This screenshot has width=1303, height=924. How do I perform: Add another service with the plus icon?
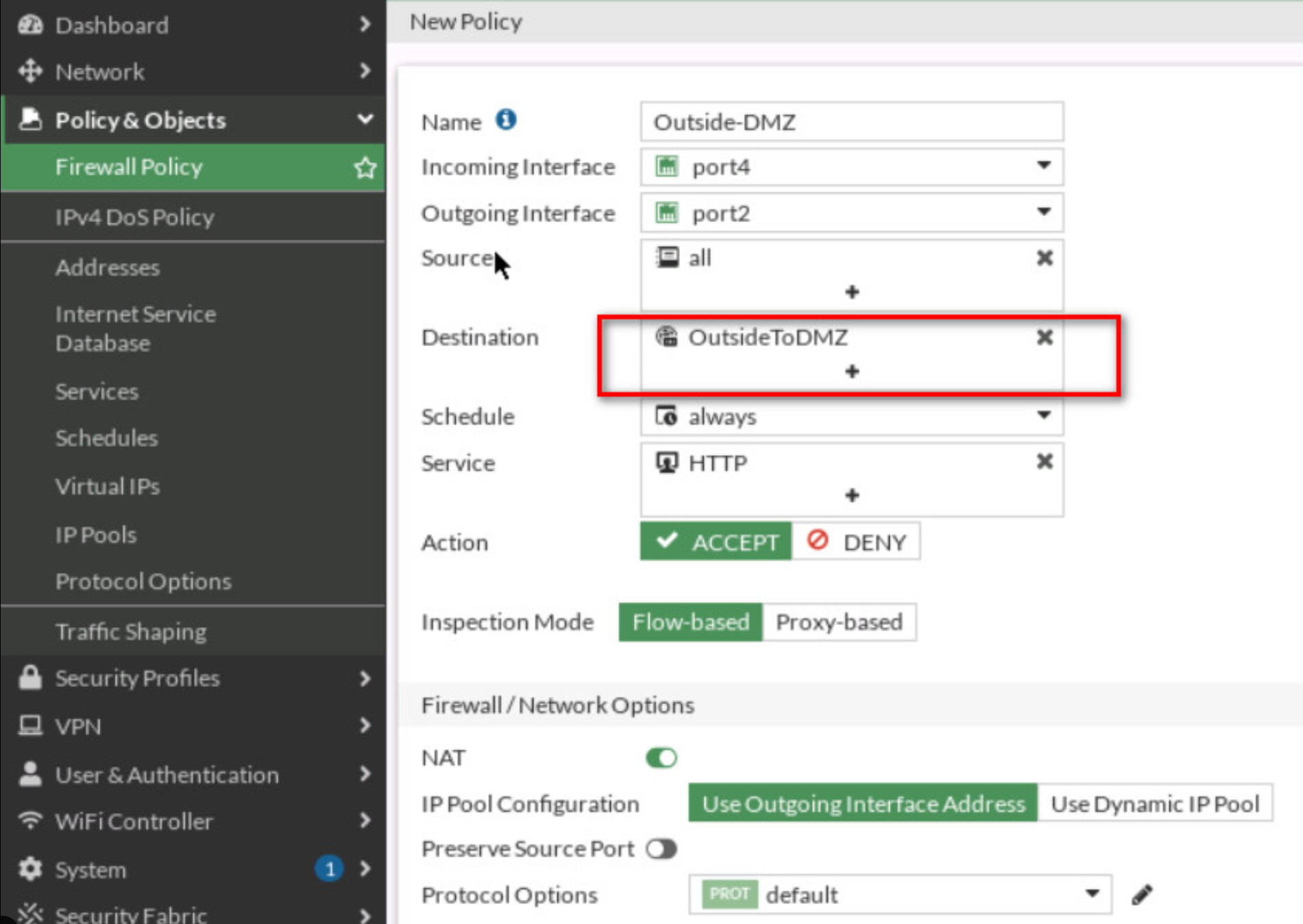851,496
